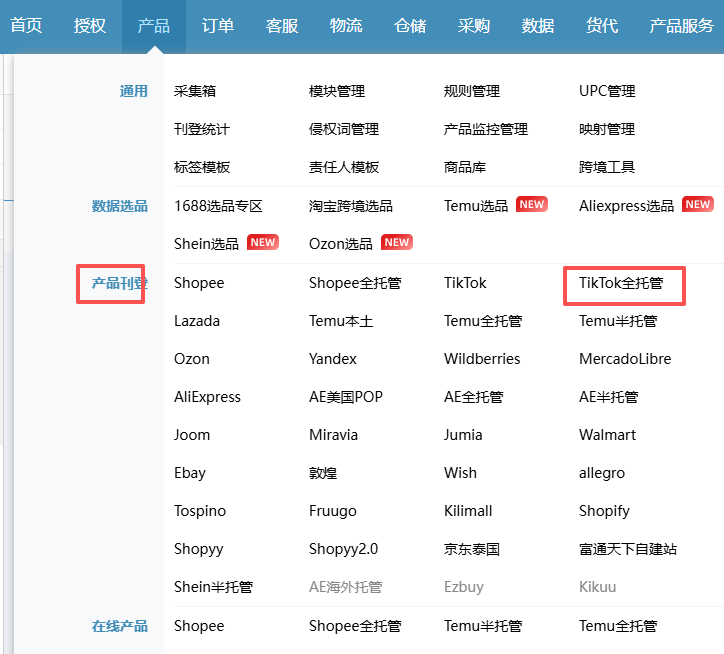Go to the 首页 navigation tab
The image size is (724, 654).
coord(27,26)
